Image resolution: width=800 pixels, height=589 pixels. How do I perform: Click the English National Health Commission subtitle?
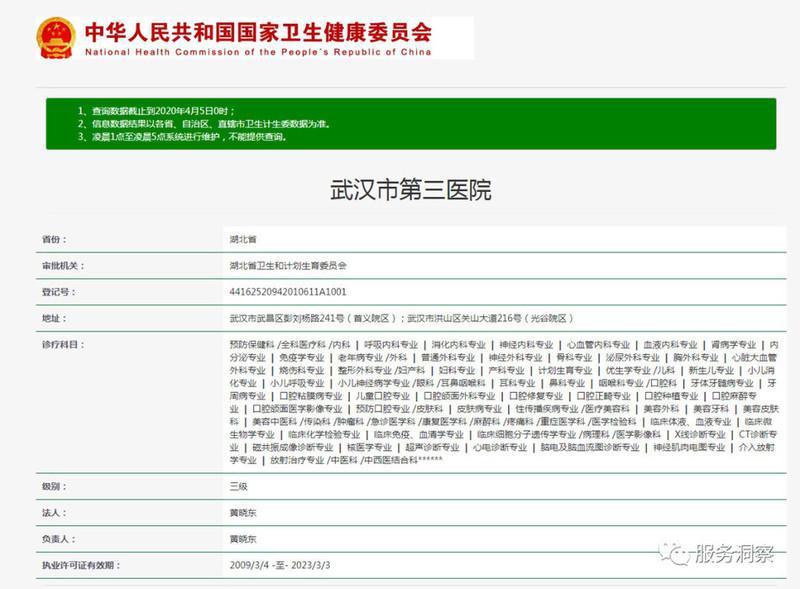coord(258,51)
